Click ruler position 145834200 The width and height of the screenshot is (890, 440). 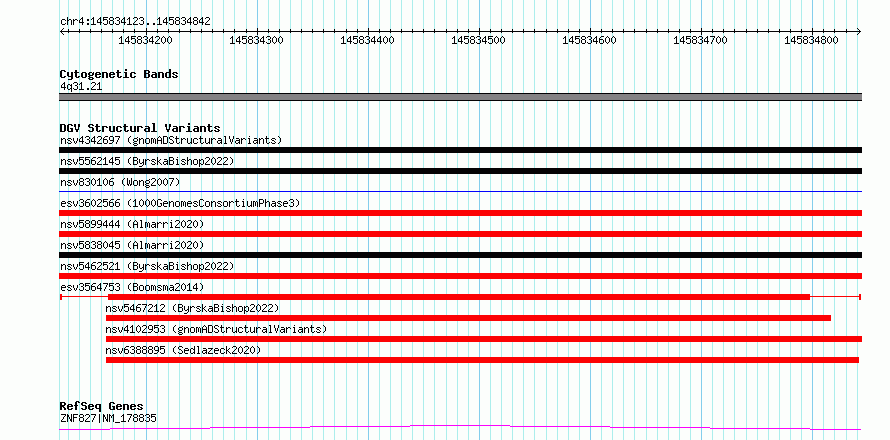pos(145,40)
